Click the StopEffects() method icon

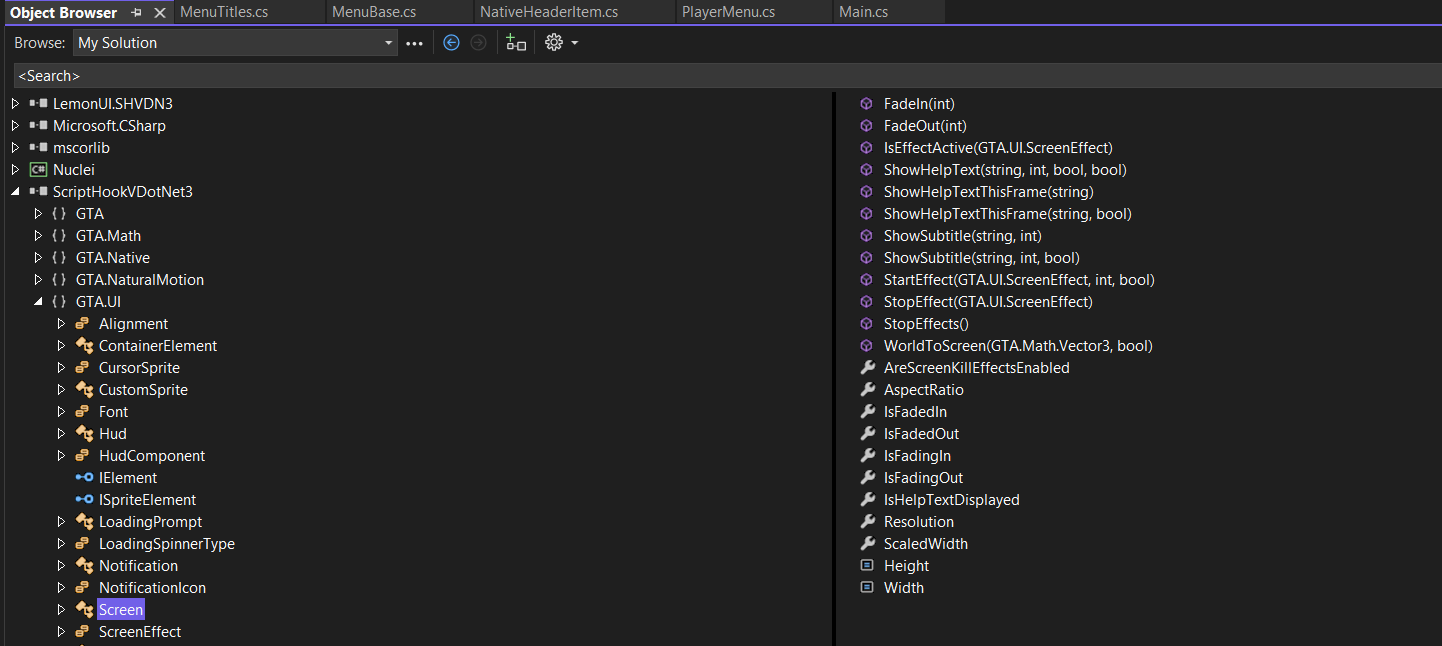[x=867, y=324]
